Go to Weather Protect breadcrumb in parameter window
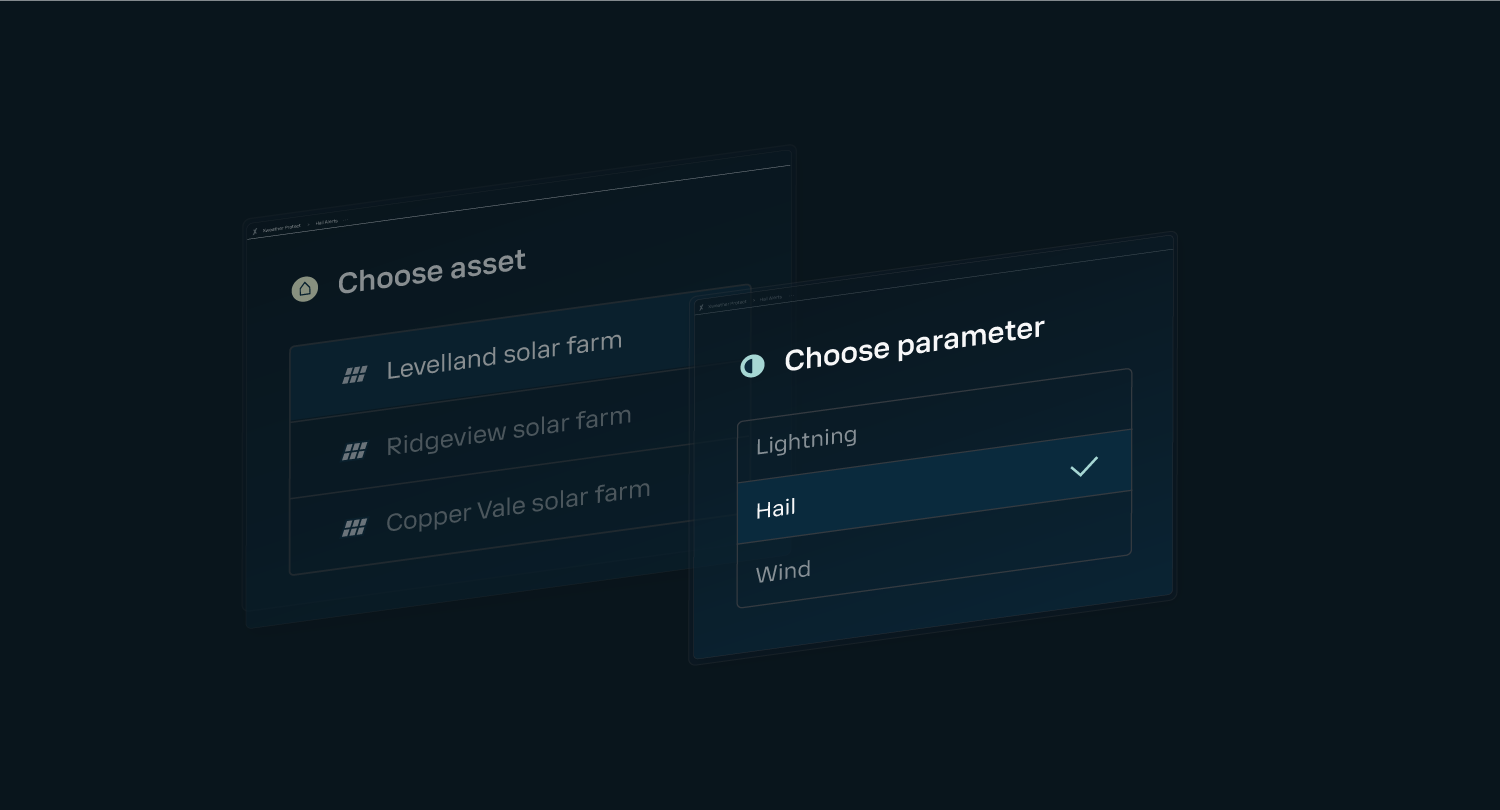This screenshot has height=810, width=1500. 728,304
